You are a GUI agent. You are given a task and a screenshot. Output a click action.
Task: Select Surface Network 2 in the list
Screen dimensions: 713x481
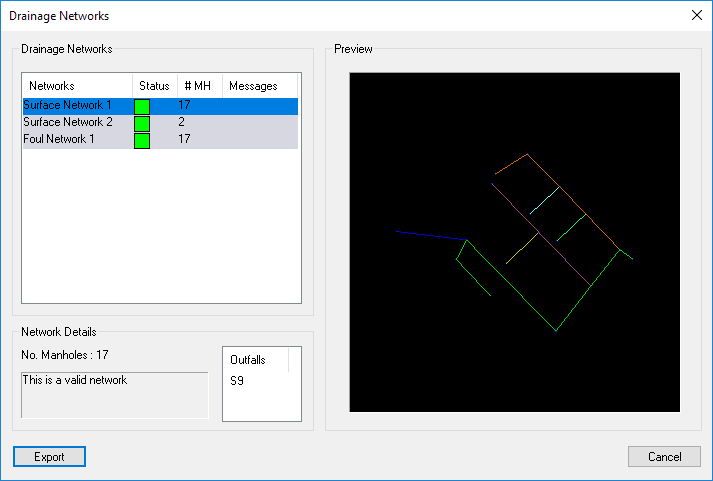pos(67,122)
